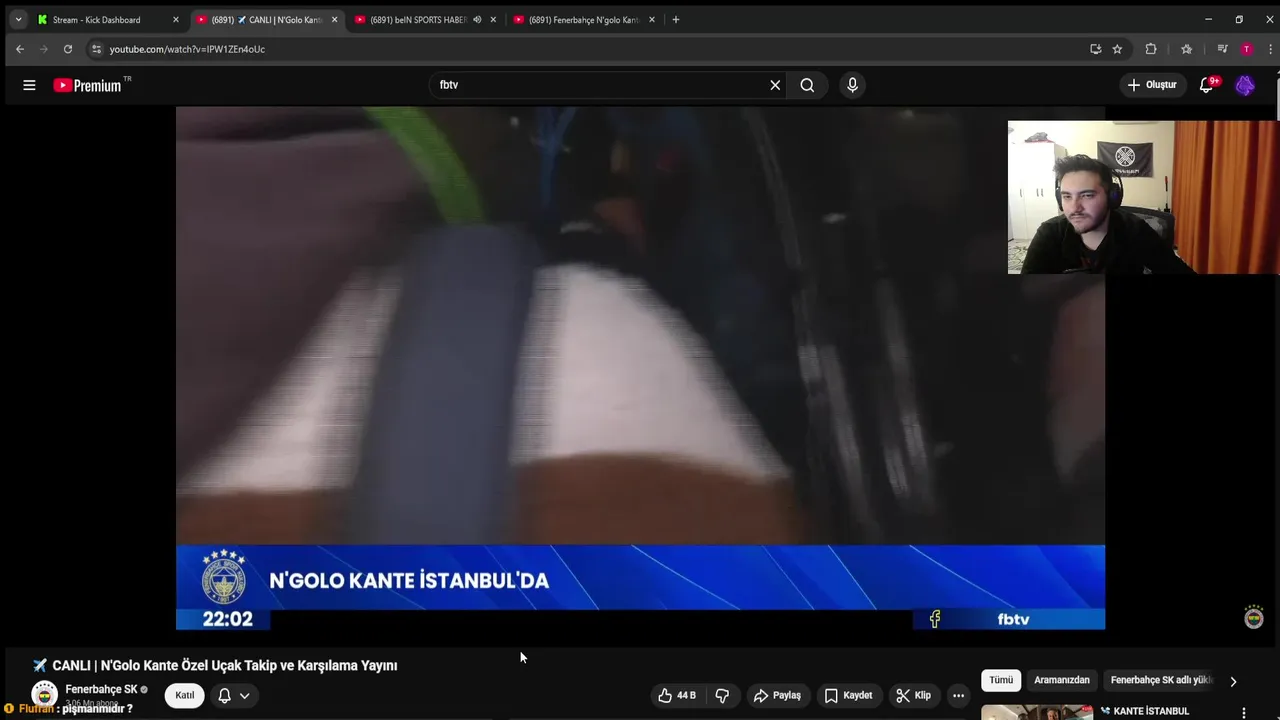1280x720 pixels.
Task: Switch to beIN SPORTS HABER tab
Action: click(x=418, y=20)
